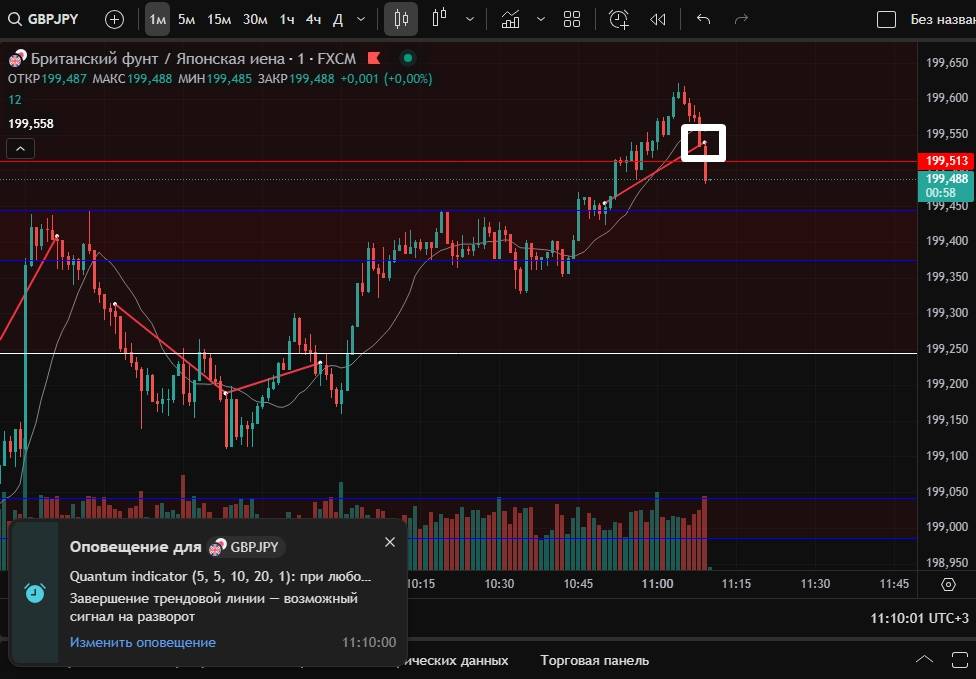This screenshot has height=679, width=976.
Task: Select the highlighted candlestick chart style icon
Action: click(x=401, y=19)
